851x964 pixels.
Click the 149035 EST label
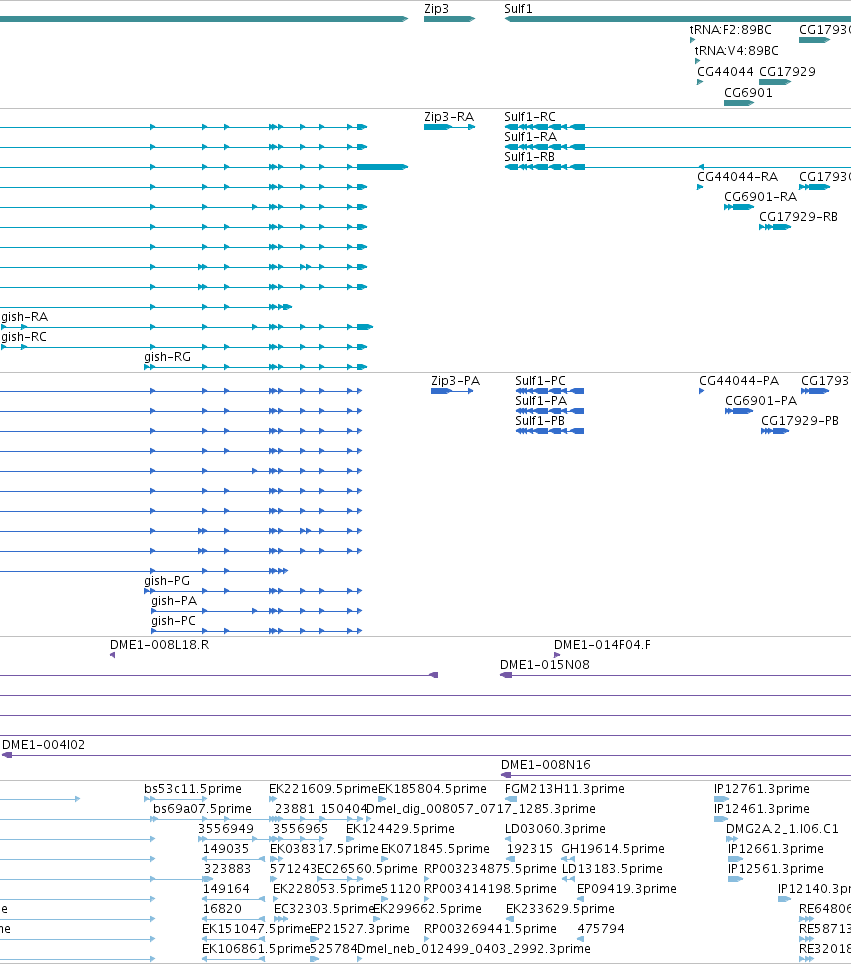[x=226, y=848]
